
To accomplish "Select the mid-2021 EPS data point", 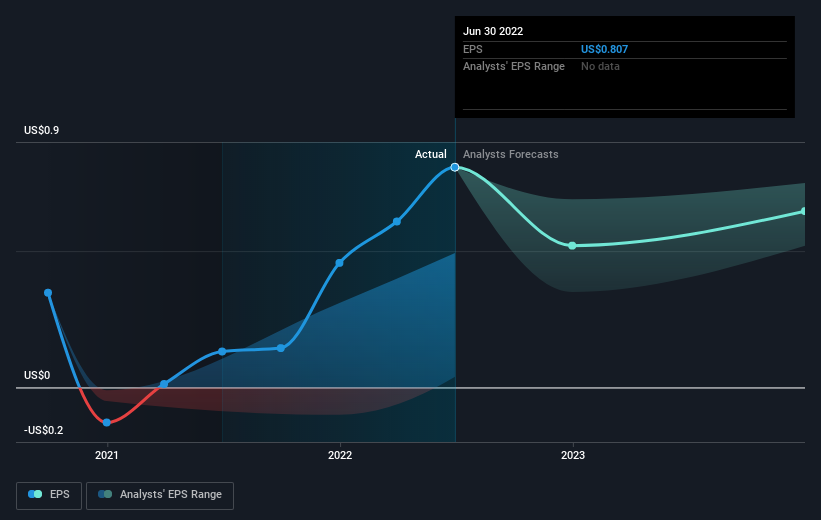I will pos(222,351).
